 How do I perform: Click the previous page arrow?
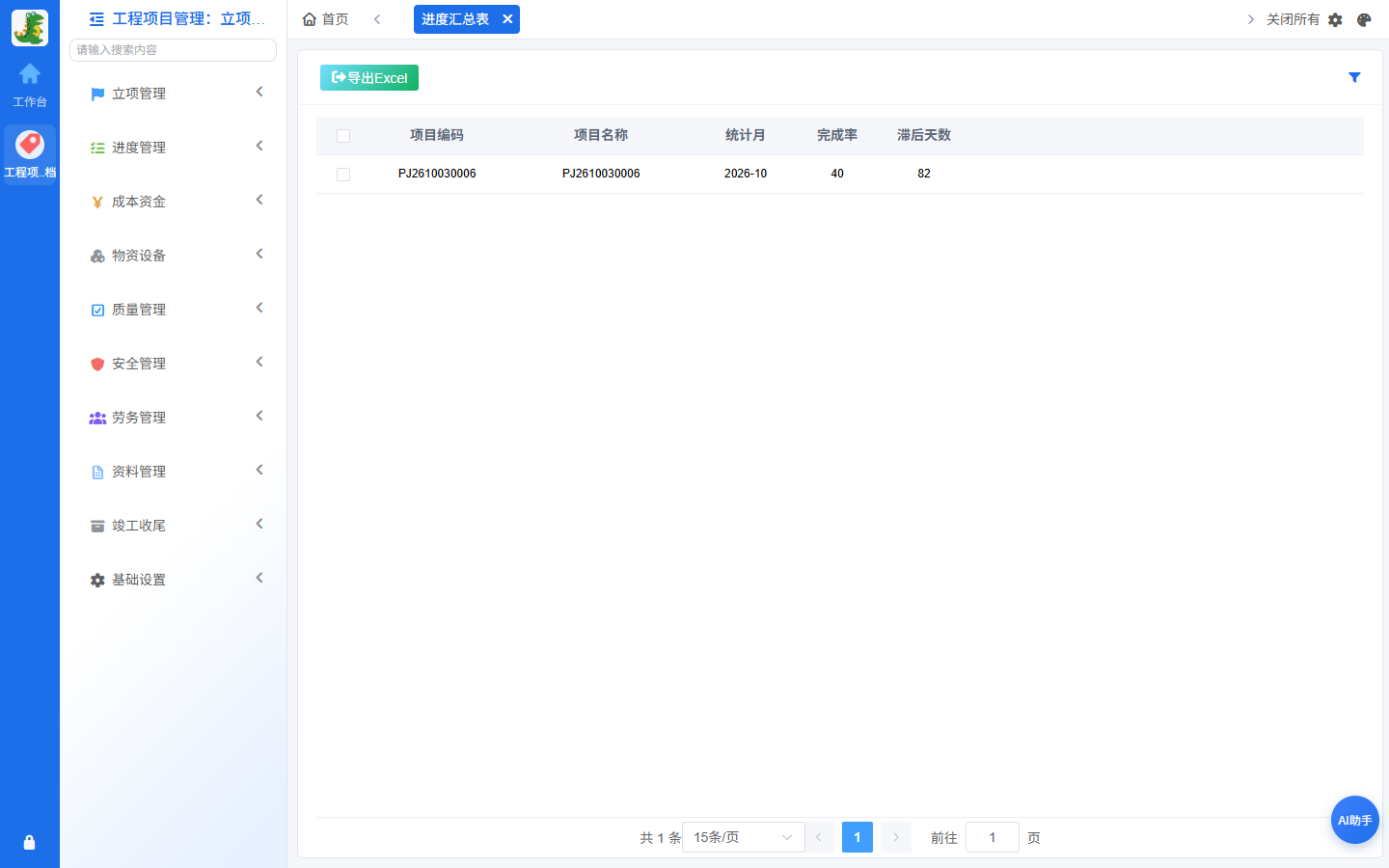[819, 837]
